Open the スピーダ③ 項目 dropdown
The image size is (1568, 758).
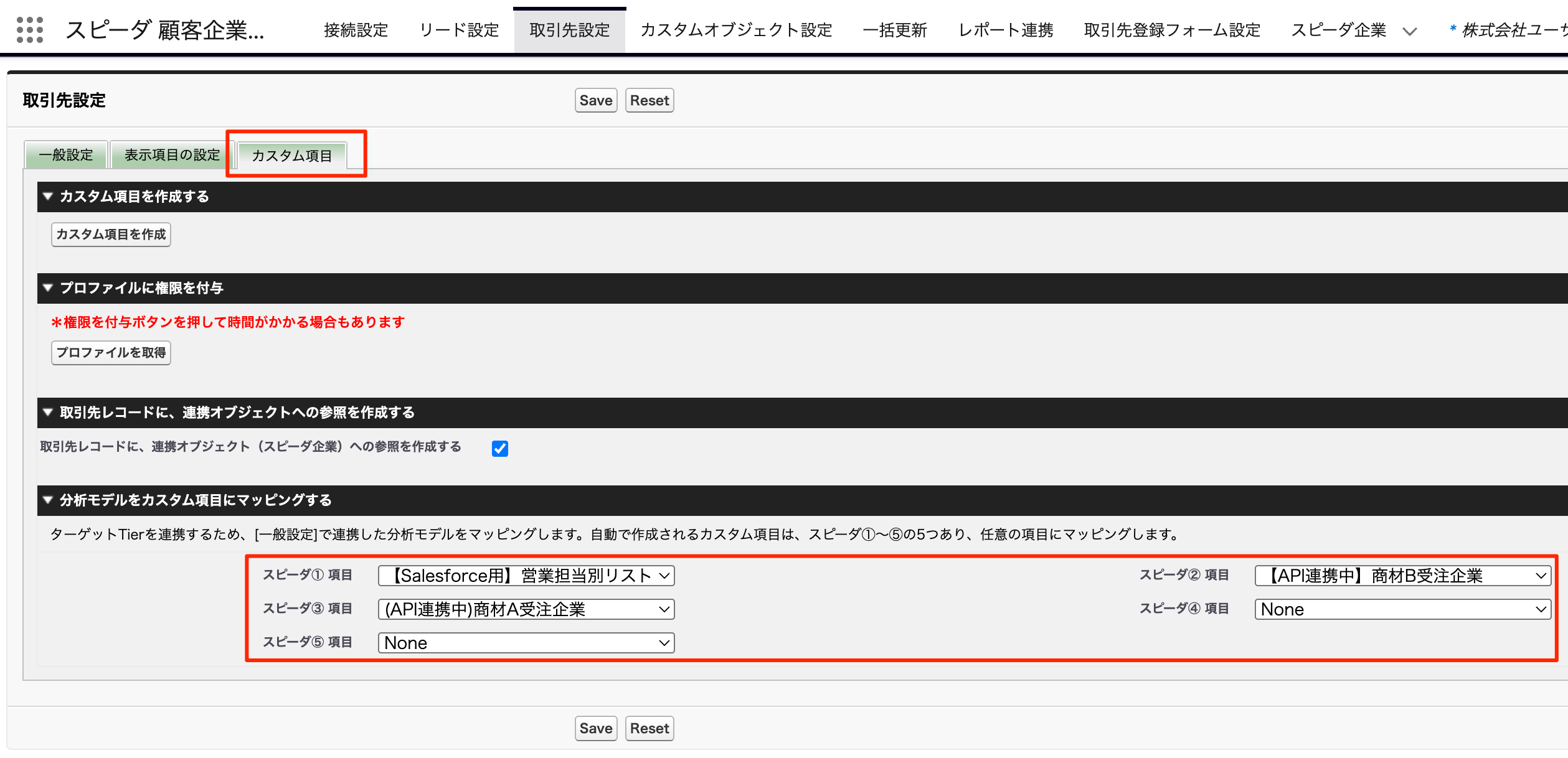(526, 609)
